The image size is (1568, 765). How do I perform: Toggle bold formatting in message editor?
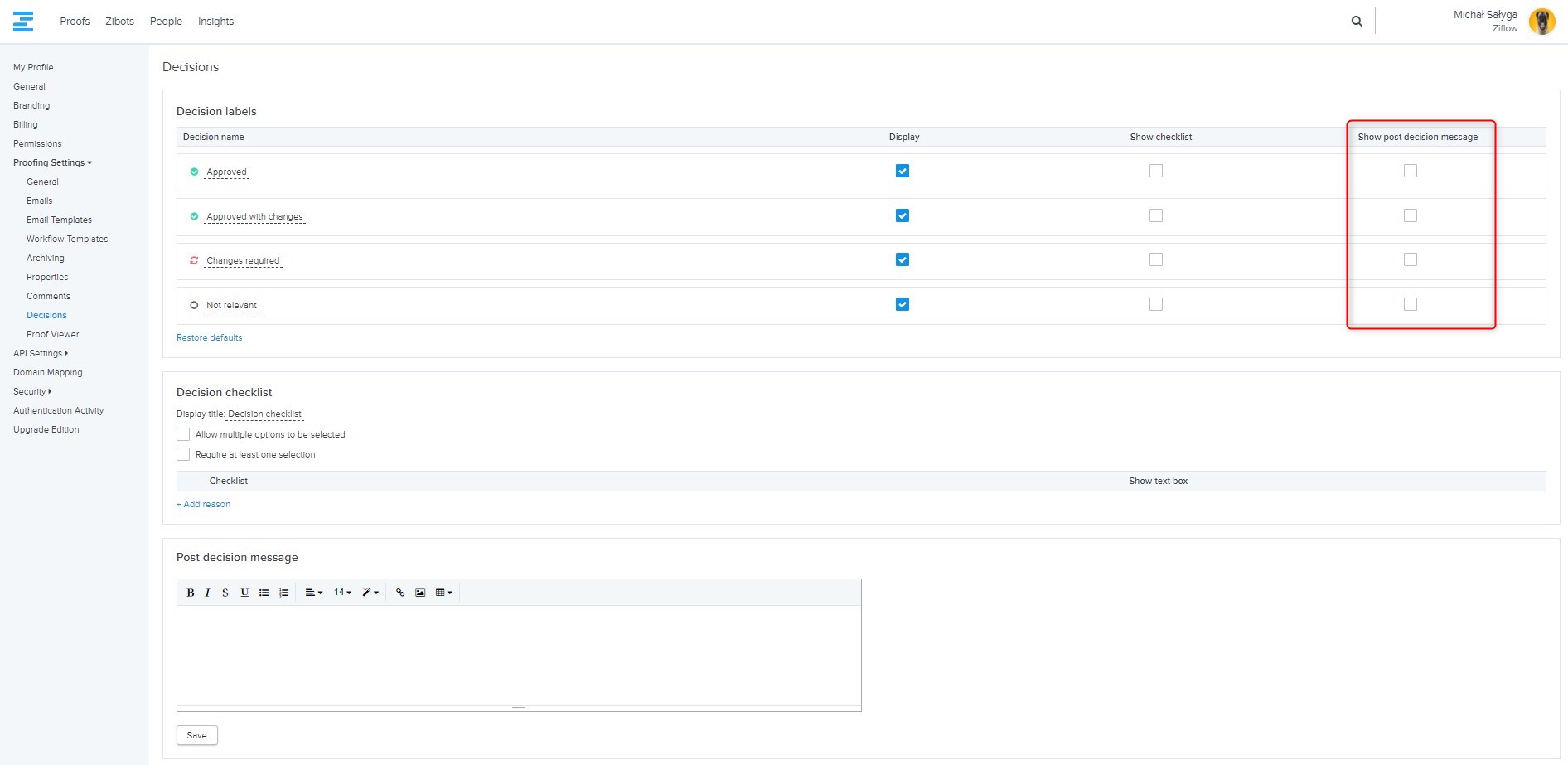pos(190,593)
